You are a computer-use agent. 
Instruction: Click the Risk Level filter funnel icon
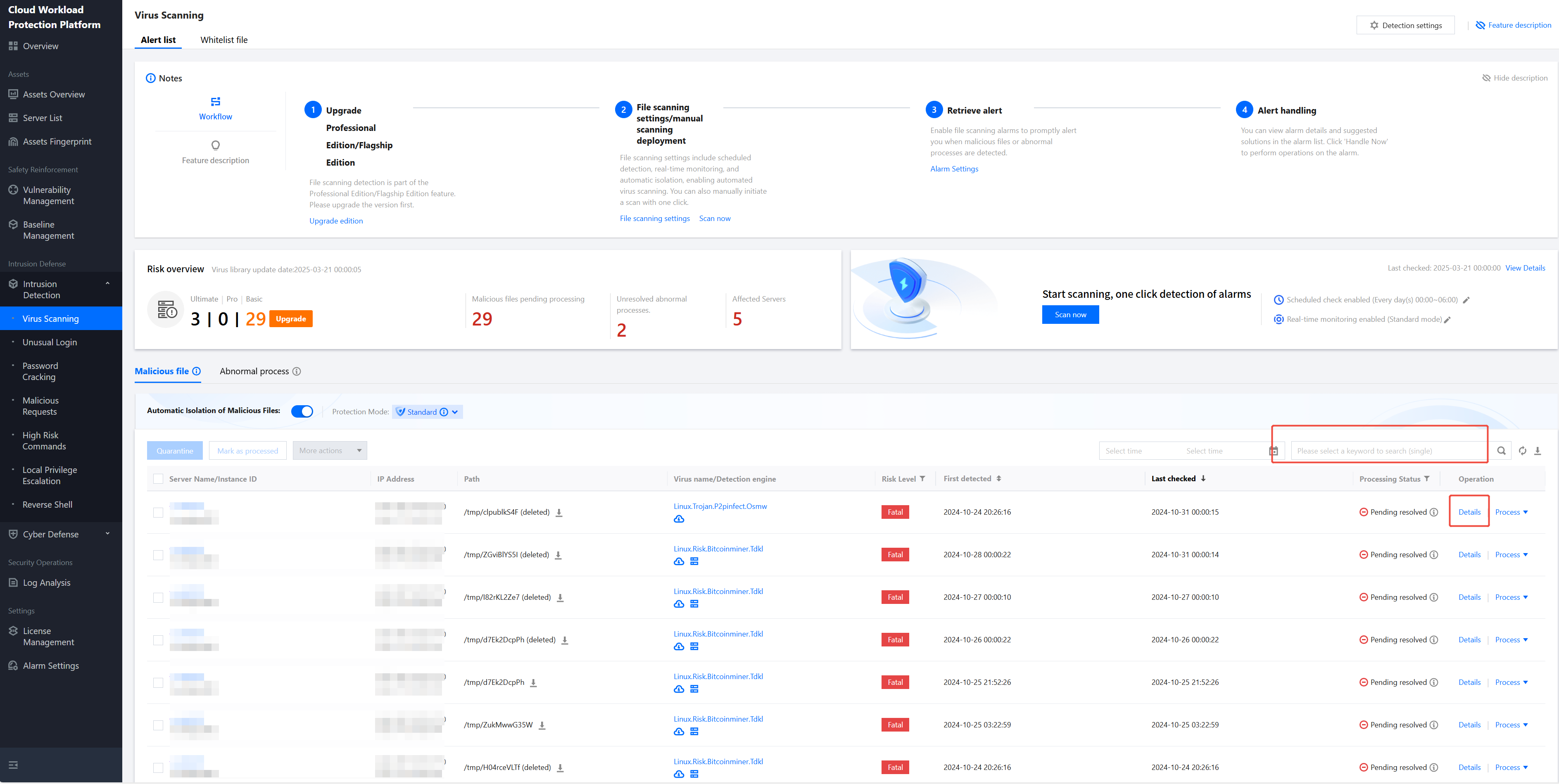click(x=922, y=478)
